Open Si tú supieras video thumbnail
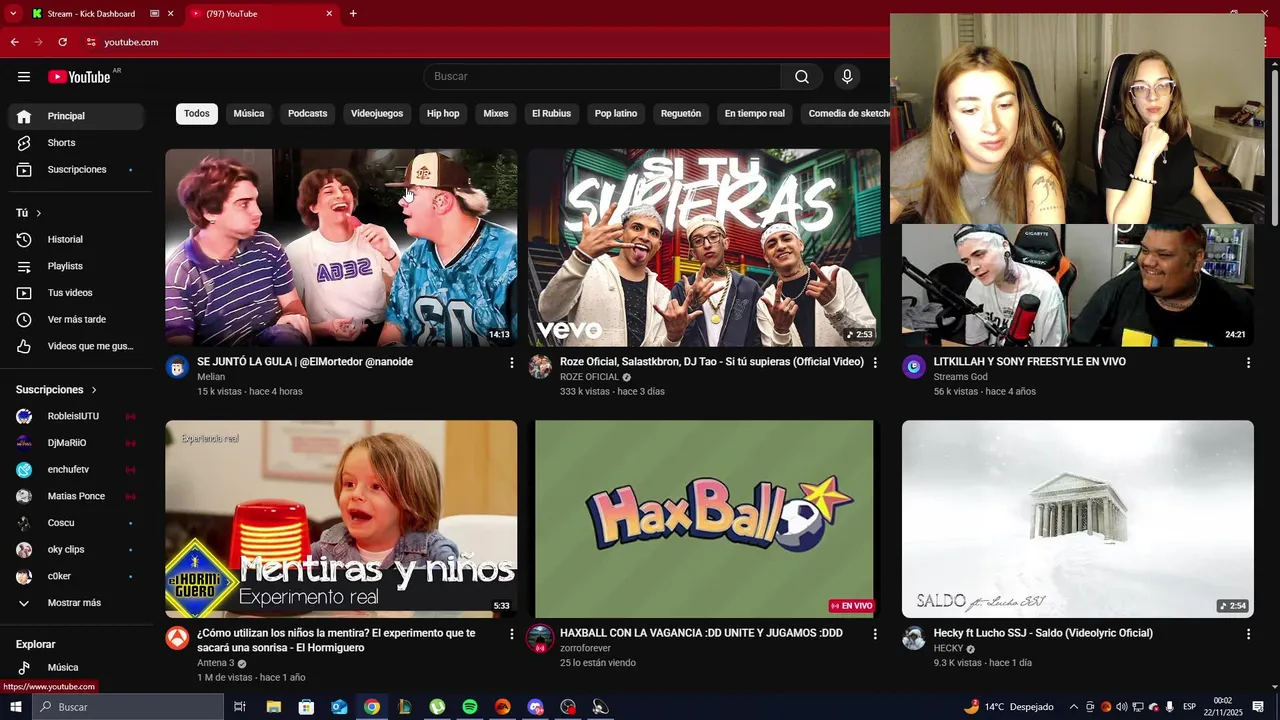Image resolution: width=1280 pixels, height=720 pixels. coord(704,248)
